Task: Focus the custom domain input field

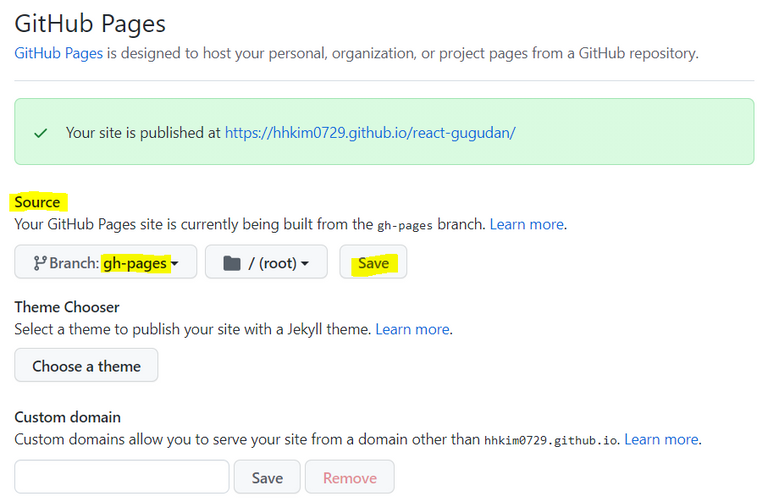Action: click(121, 477)
